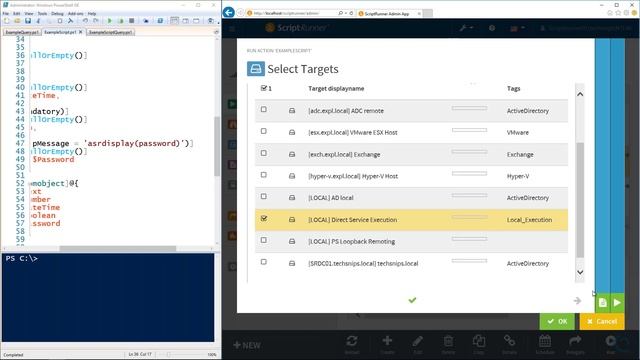Click New Remote PowerShell Tab icon in ISE

[x=146, y=21]
